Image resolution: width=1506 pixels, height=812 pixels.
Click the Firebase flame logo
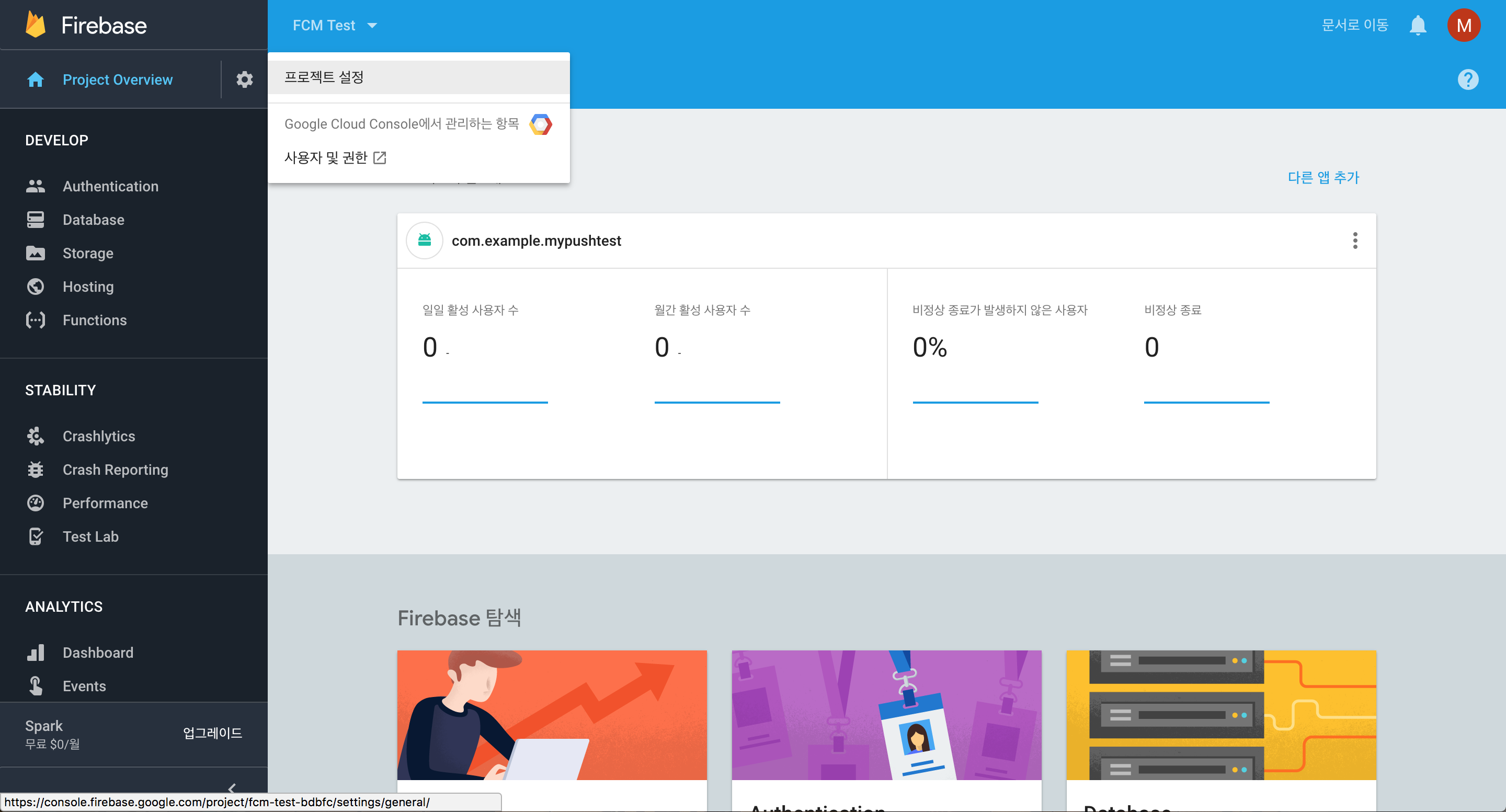point(36,25)
